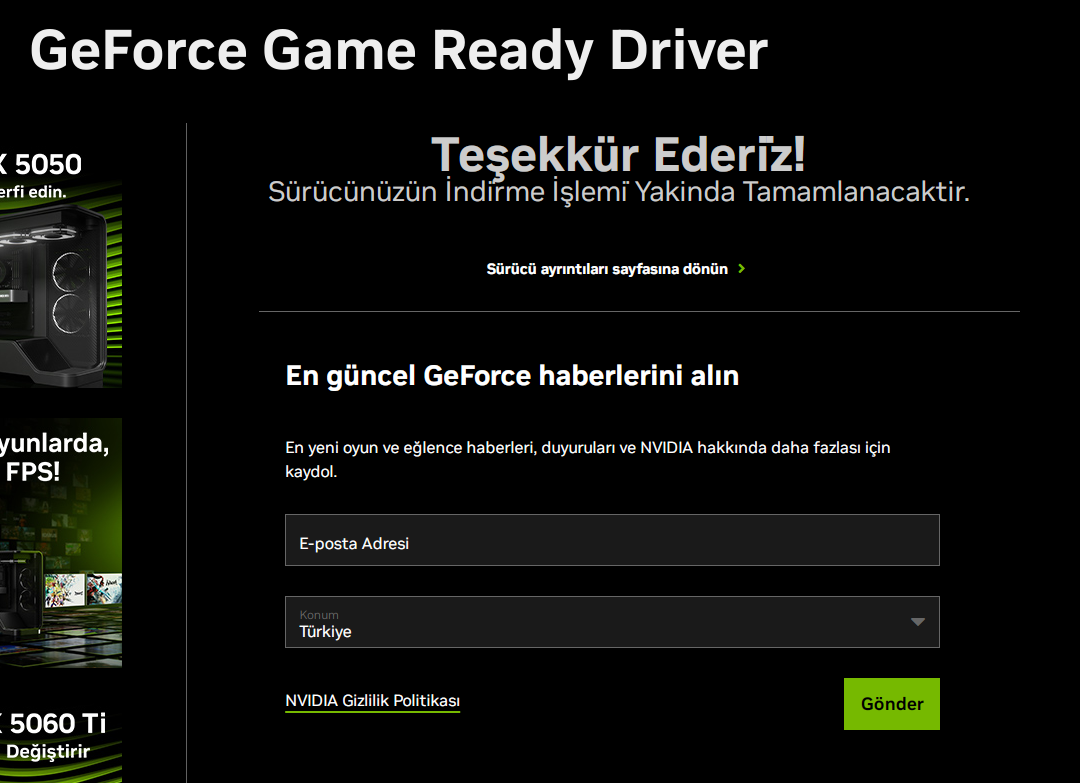Screen dimensions: 1080x783
Task: Click the green Gönder button
Action: [x=891, y=704]
